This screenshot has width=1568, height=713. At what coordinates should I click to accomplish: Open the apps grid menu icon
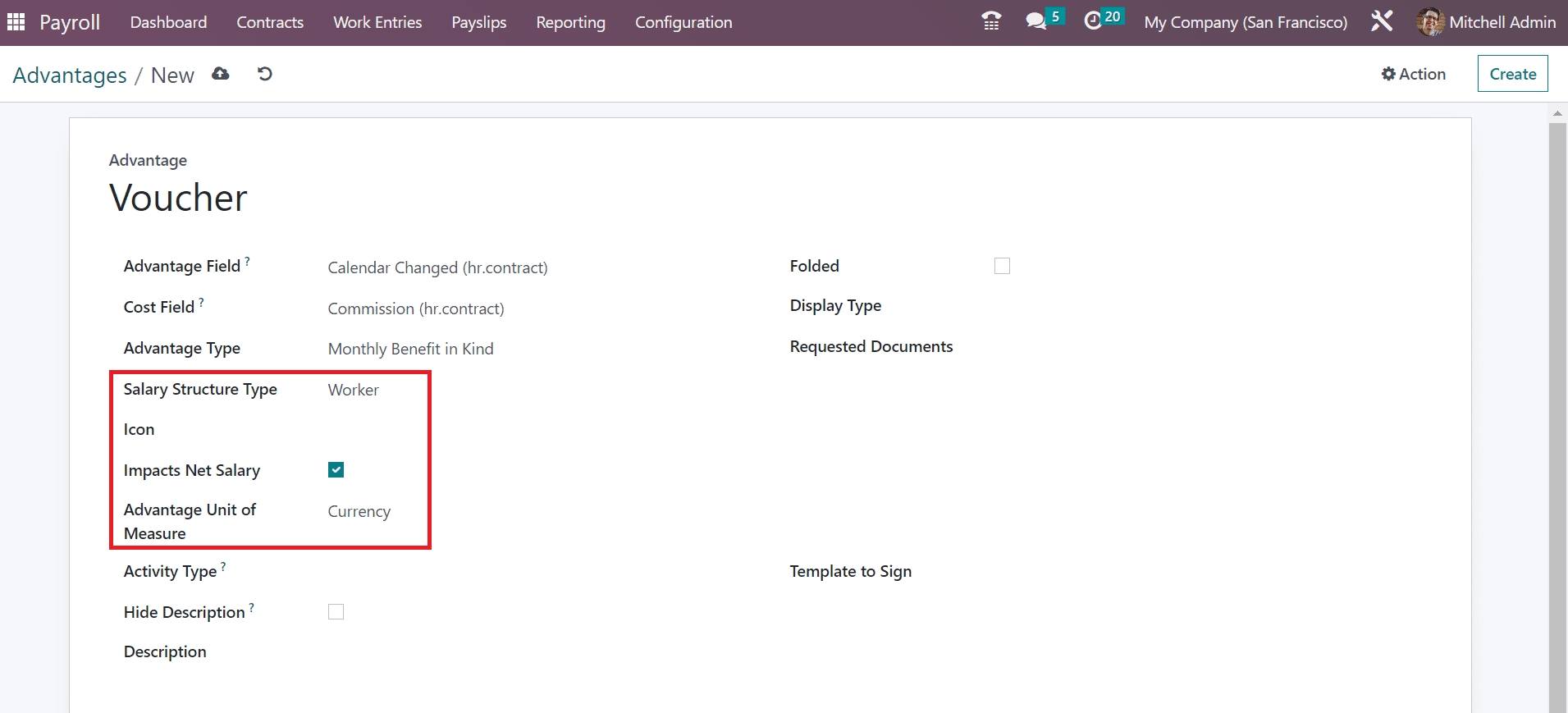[16, 22]
